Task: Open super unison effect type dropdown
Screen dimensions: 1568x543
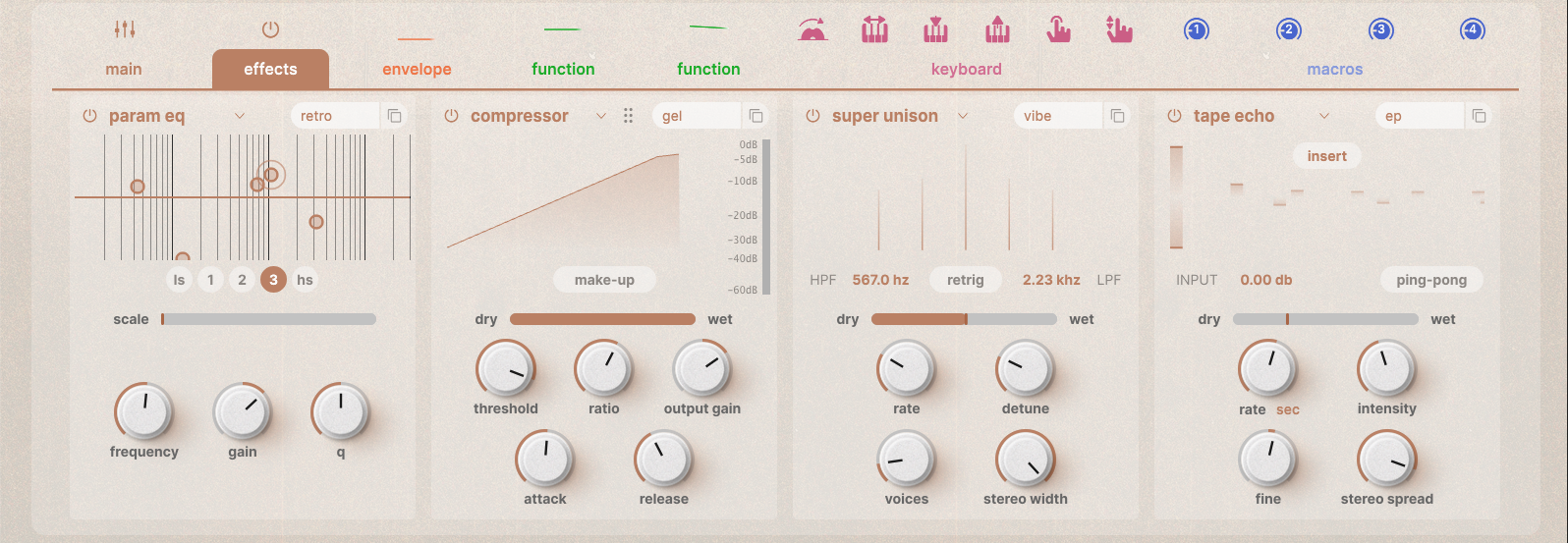Action: coord(963,116)
